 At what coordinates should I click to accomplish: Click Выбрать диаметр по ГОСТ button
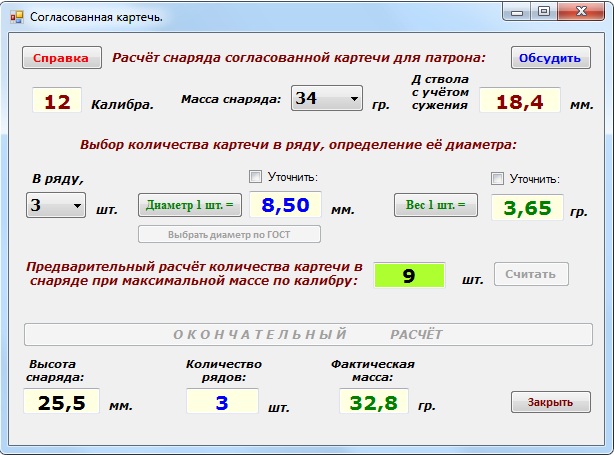pos(229,234)
